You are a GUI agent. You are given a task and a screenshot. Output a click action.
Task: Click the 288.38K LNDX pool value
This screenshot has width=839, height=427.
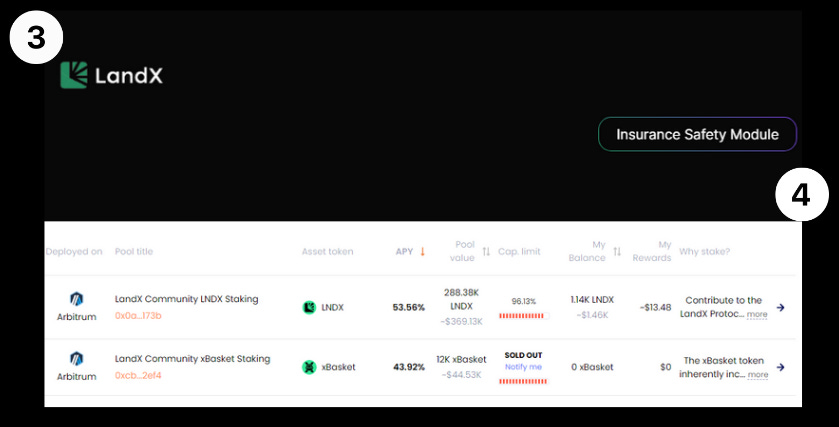(x=461, y=299)
